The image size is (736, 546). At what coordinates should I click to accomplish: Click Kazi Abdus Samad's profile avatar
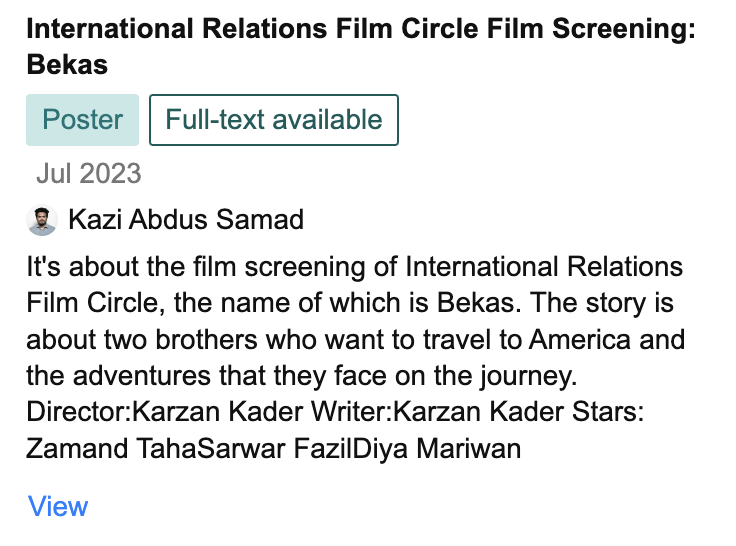click(x=42, y=220)
